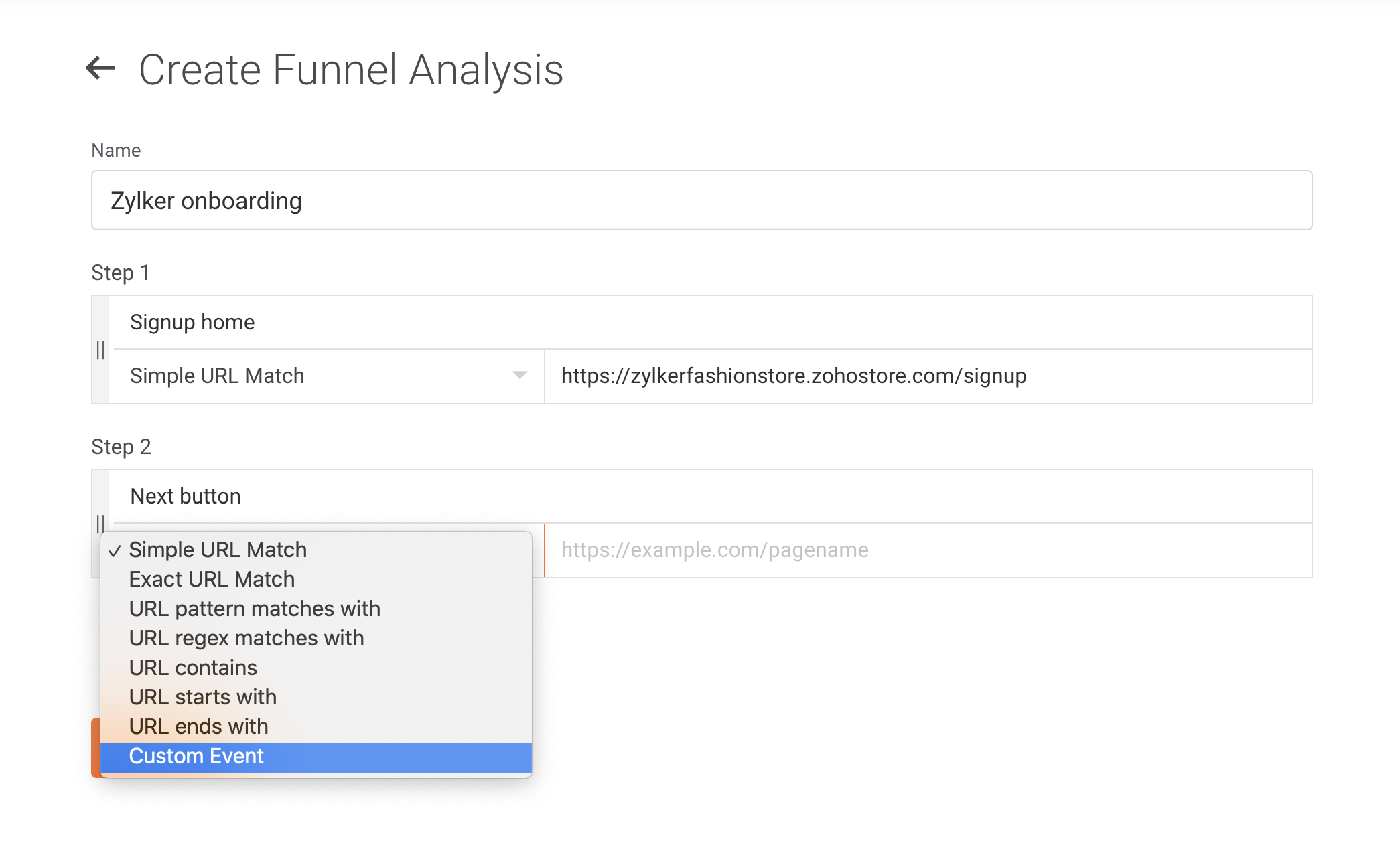Select URL starts with option

(202, 697)
